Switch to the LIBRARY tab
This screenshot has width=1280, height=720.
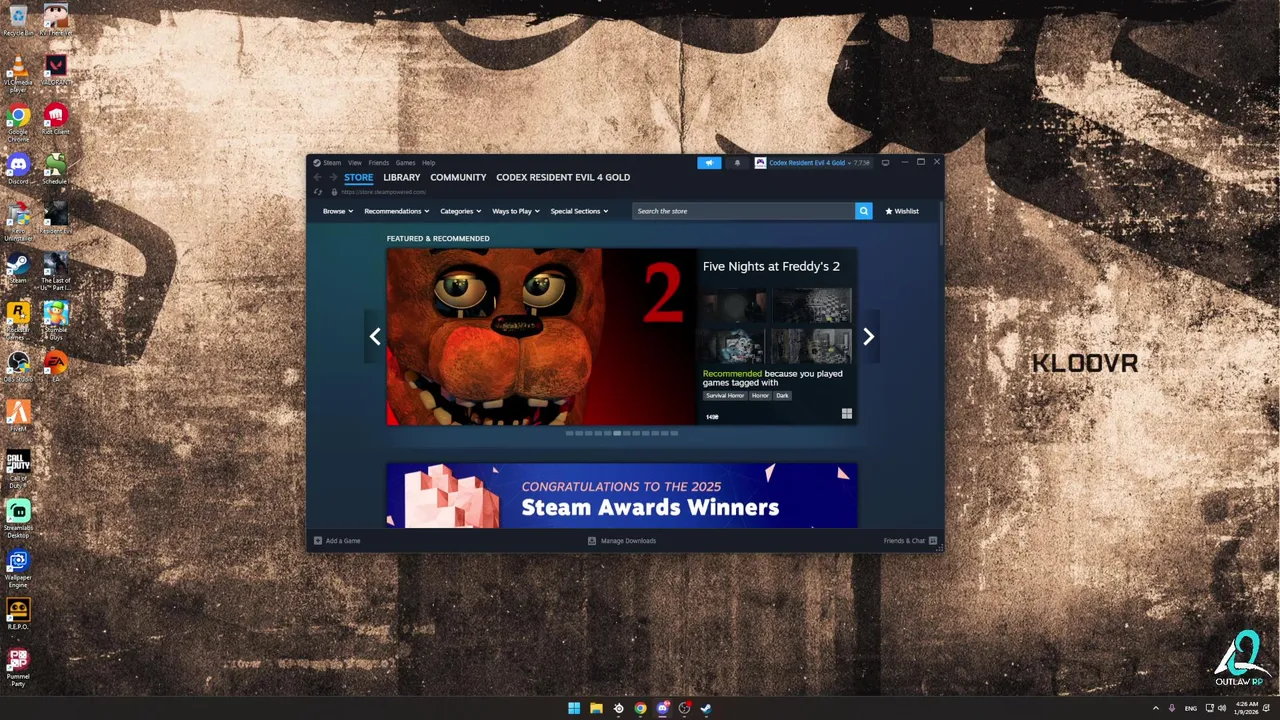[x=402, y=178]
